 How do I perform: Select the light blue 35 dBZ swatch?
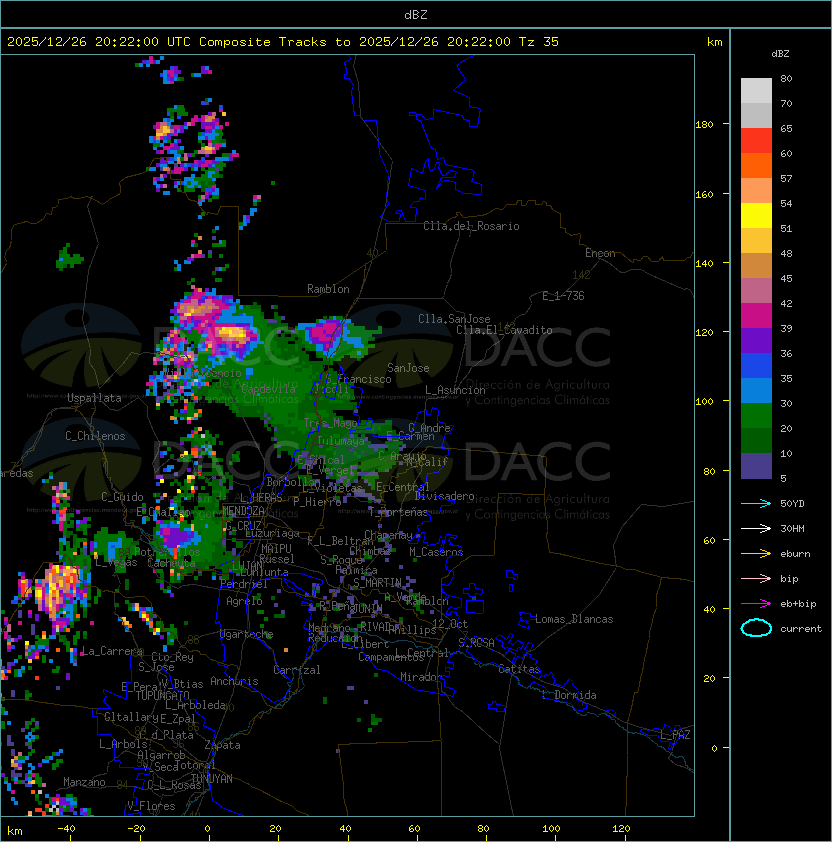756,391
